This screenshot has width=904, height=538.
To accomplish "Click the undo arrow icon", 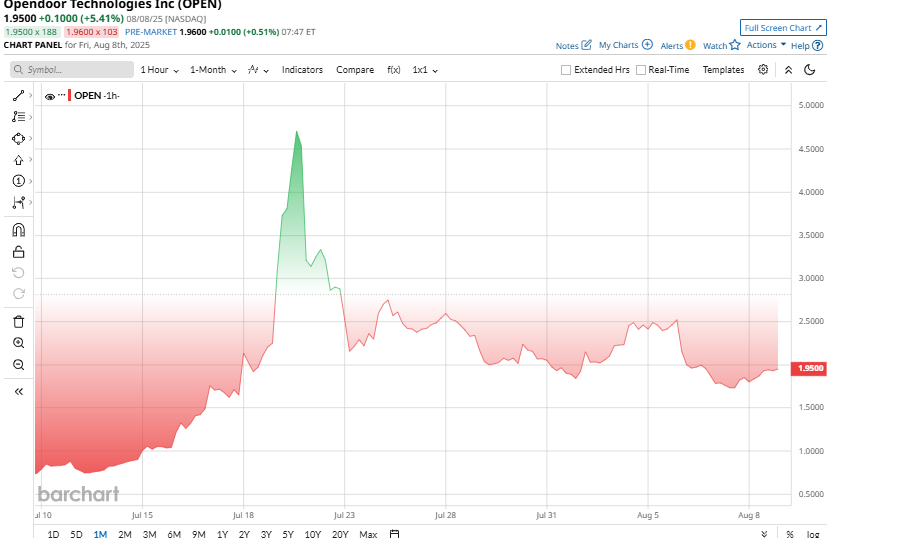I will (18, 272).
